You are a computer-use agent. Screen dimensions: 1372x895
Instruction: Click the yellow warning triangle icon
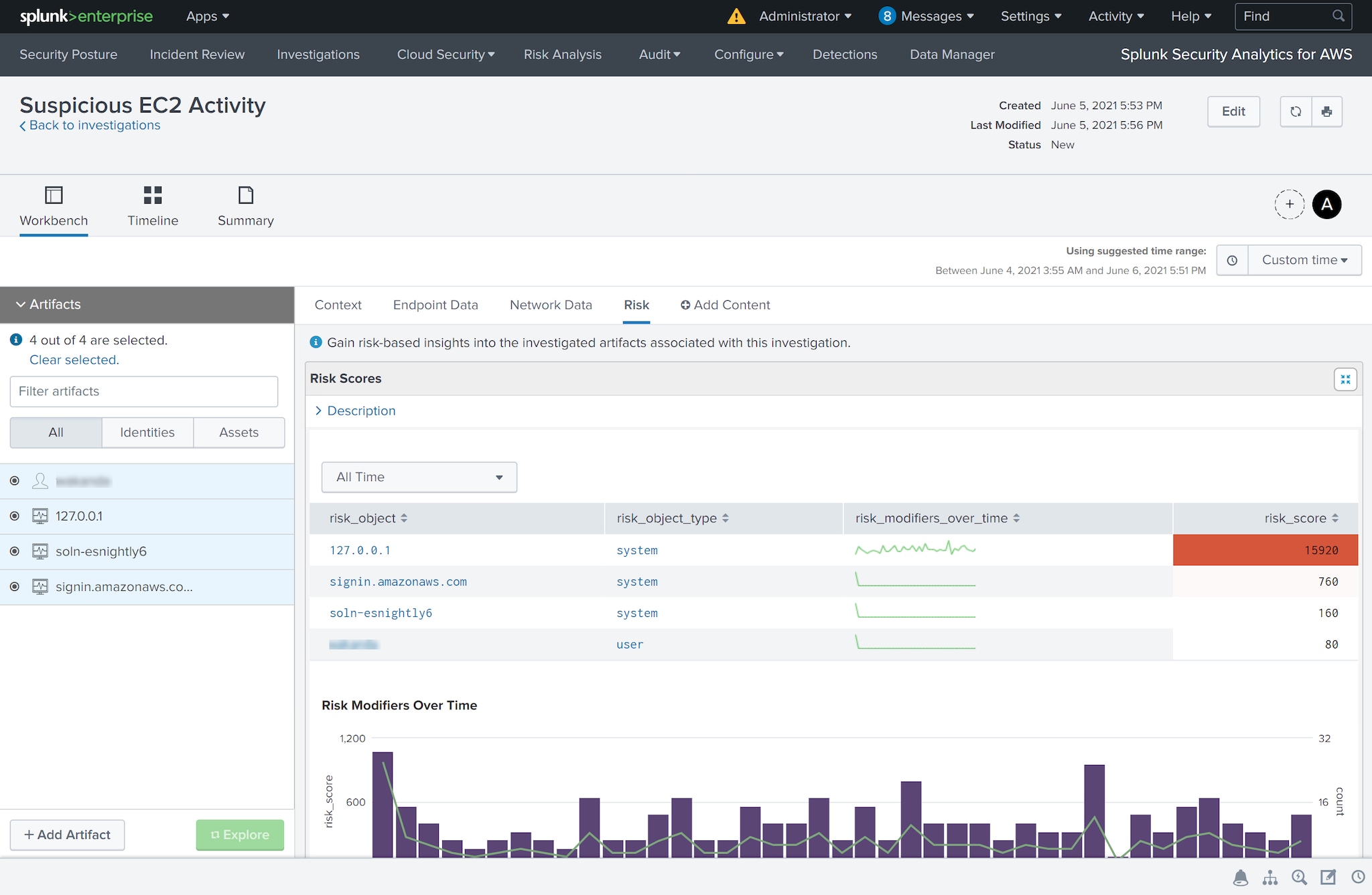coord(736,16)
